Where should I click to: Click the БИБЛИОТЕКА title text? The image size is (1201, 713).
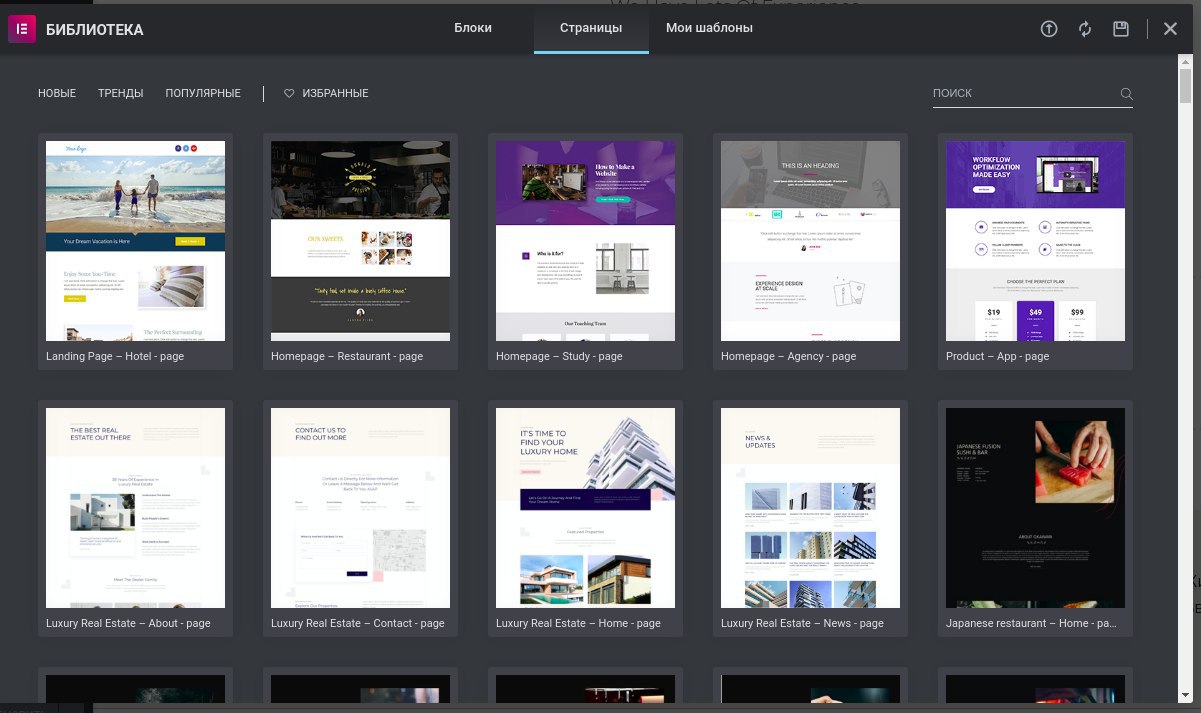click(x=95, y=30)
